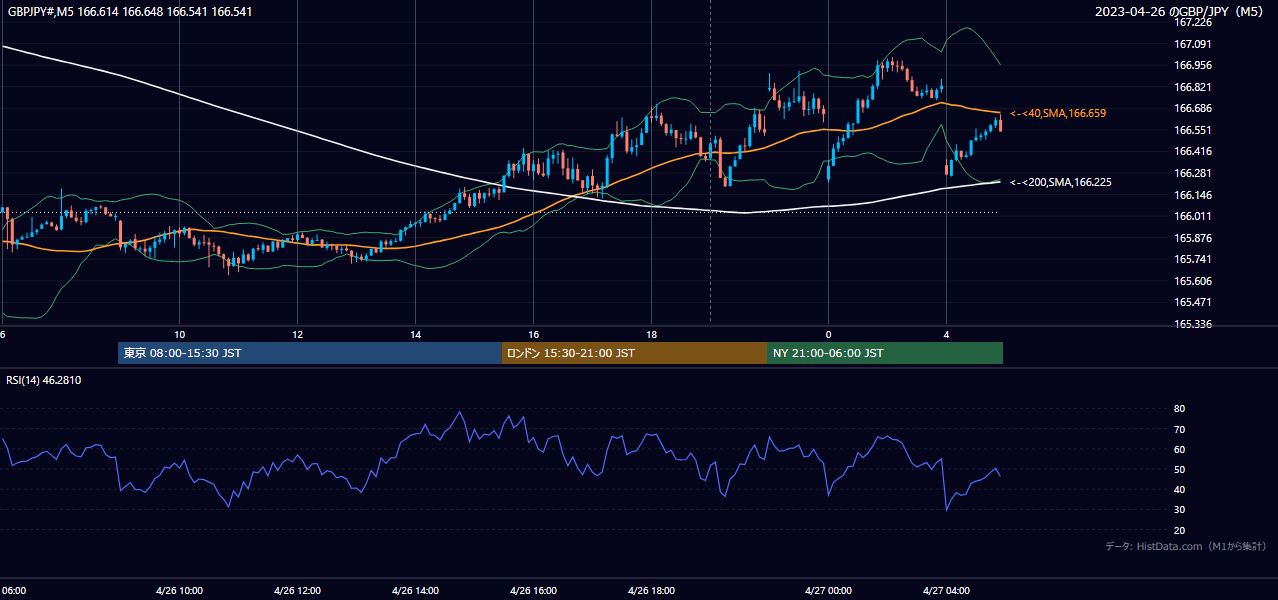The image size is (1278, 600).
Task: Click the NY 21:00-06:00 JST session bar
Action: tap(885, 353)
